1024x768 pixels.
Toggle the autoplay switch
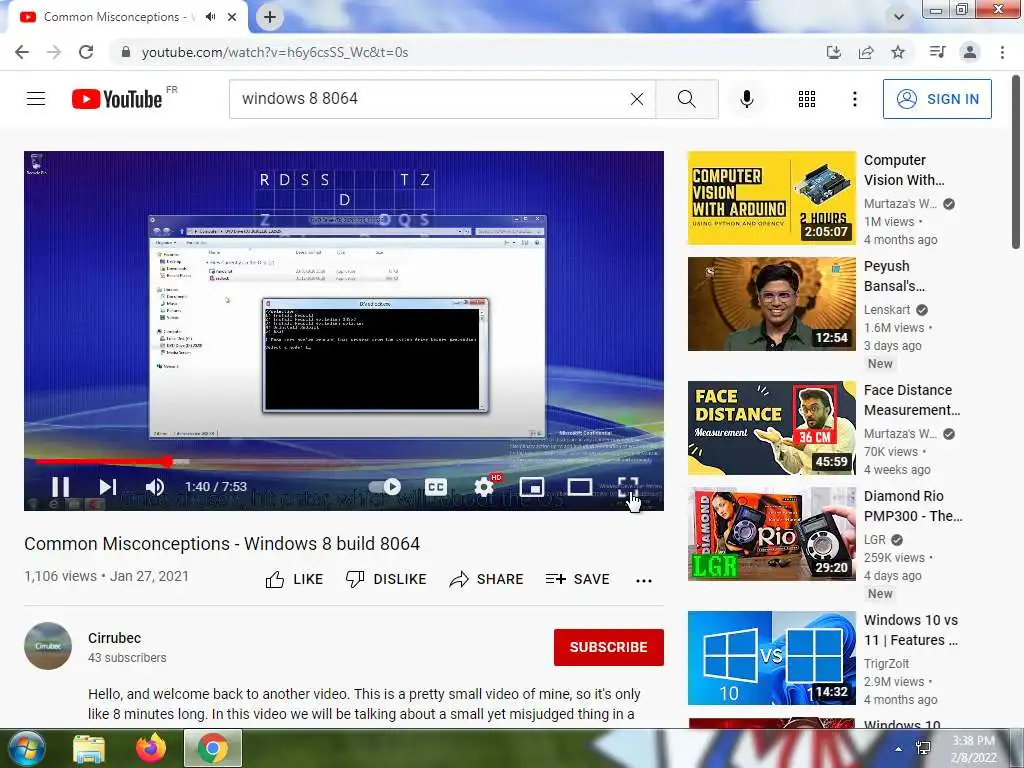click(385, 487)
